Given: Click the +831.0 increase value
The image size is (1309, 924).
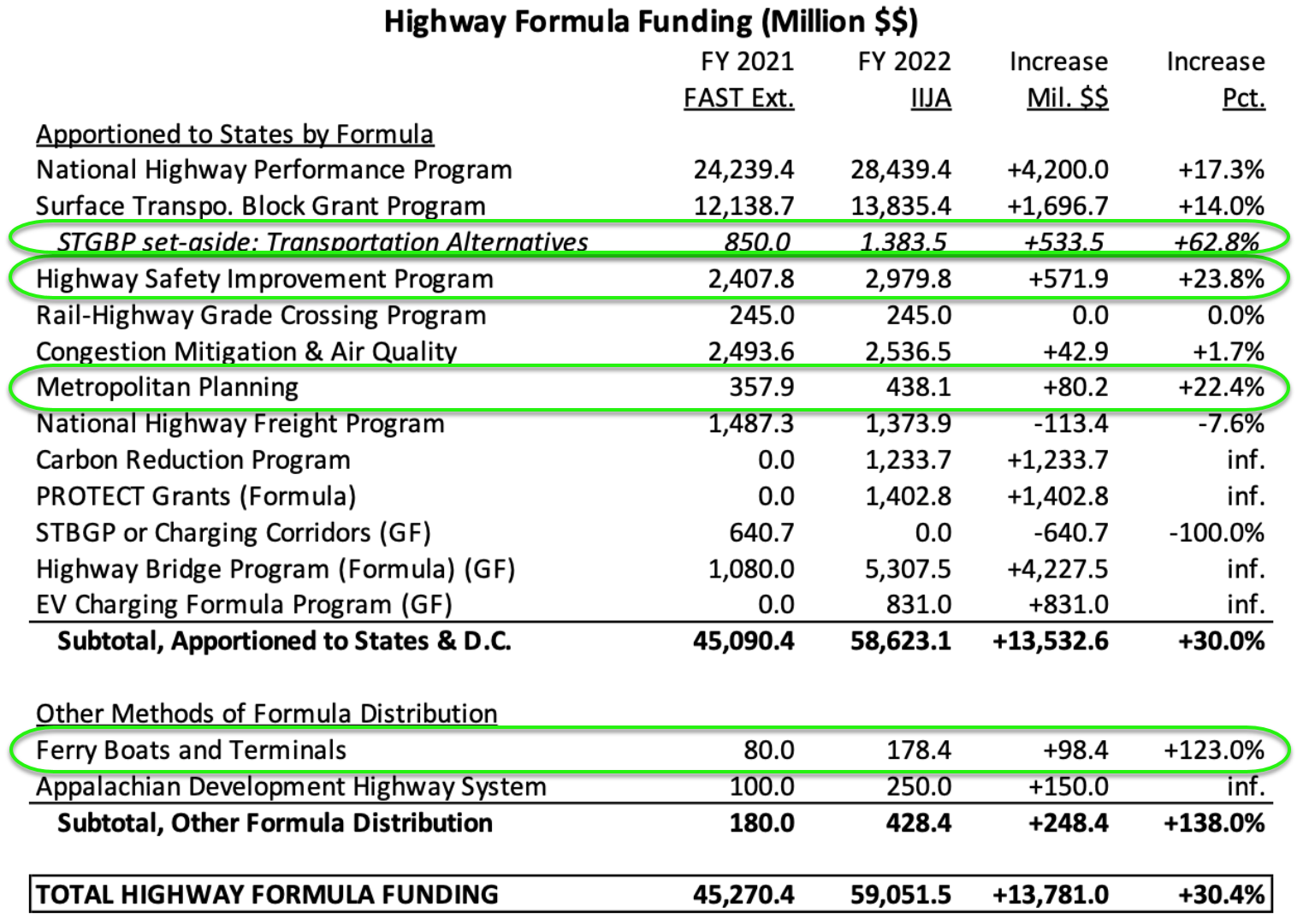Looking at the screenshot, I should tap(1067, 605).
